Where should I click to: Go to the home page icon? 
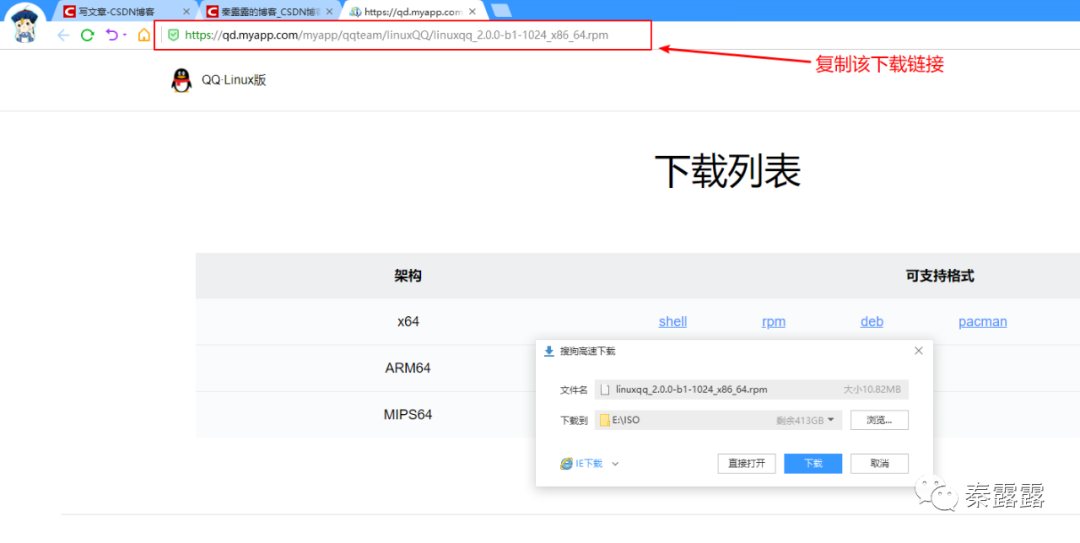point(143,35)
